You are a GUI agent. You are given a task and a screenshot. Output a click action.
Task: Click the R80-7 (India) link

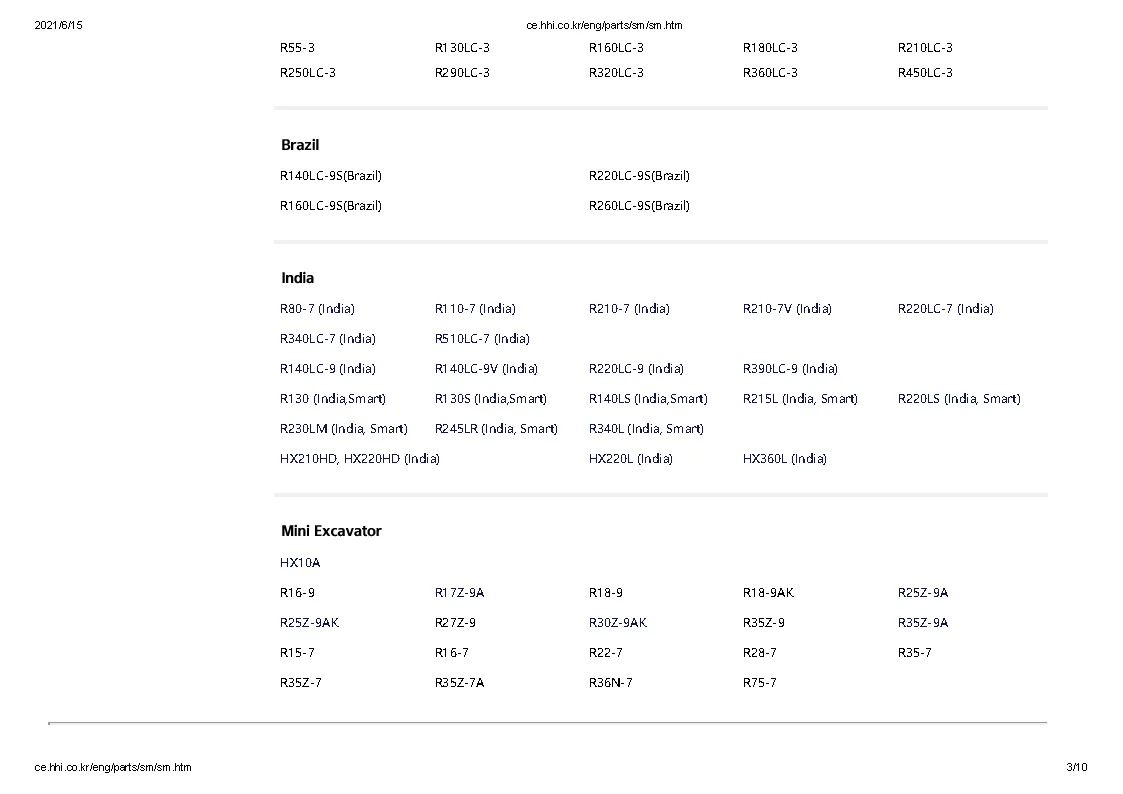point(317,309)
